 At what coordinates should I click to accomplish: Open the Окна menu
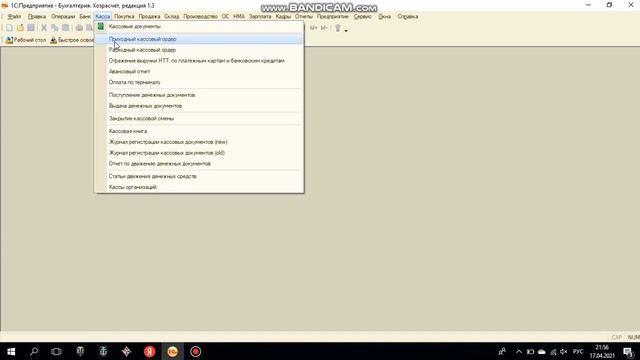coord(384,17)
